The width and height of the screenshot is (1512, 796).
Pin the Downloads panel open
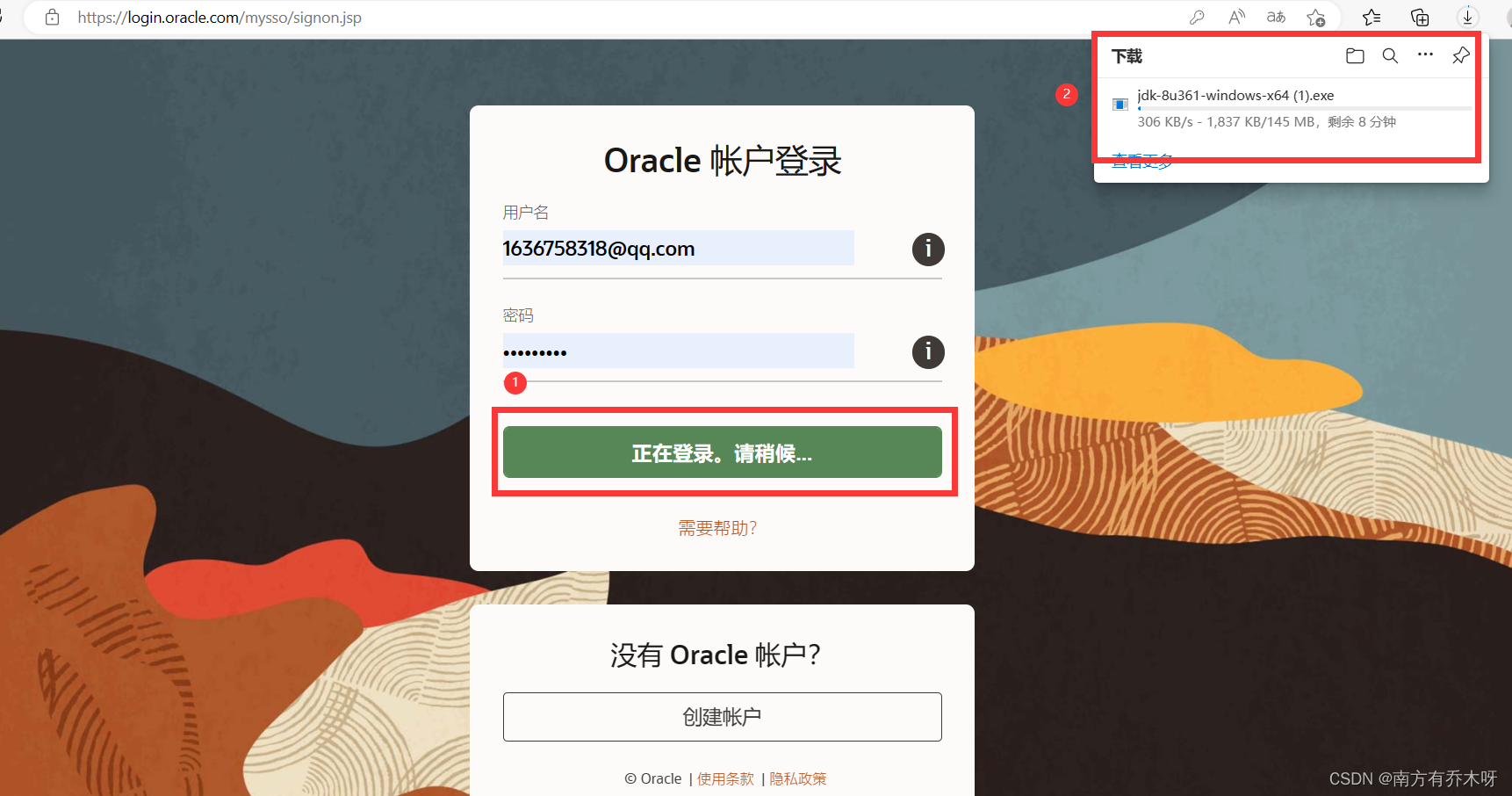(1460, 55)
